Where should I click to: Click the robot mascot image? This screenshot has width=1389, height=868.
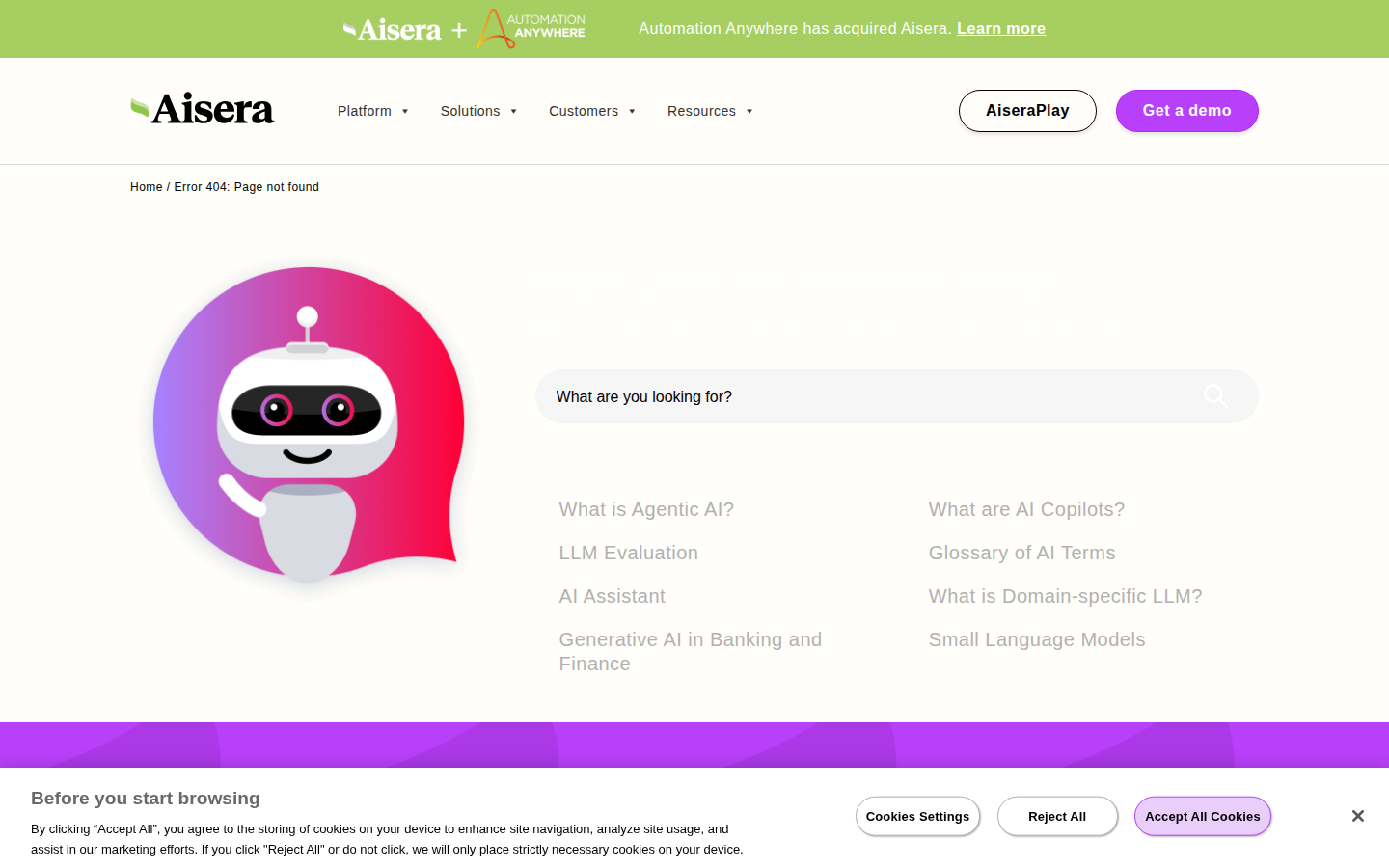(x=309, y=424)
